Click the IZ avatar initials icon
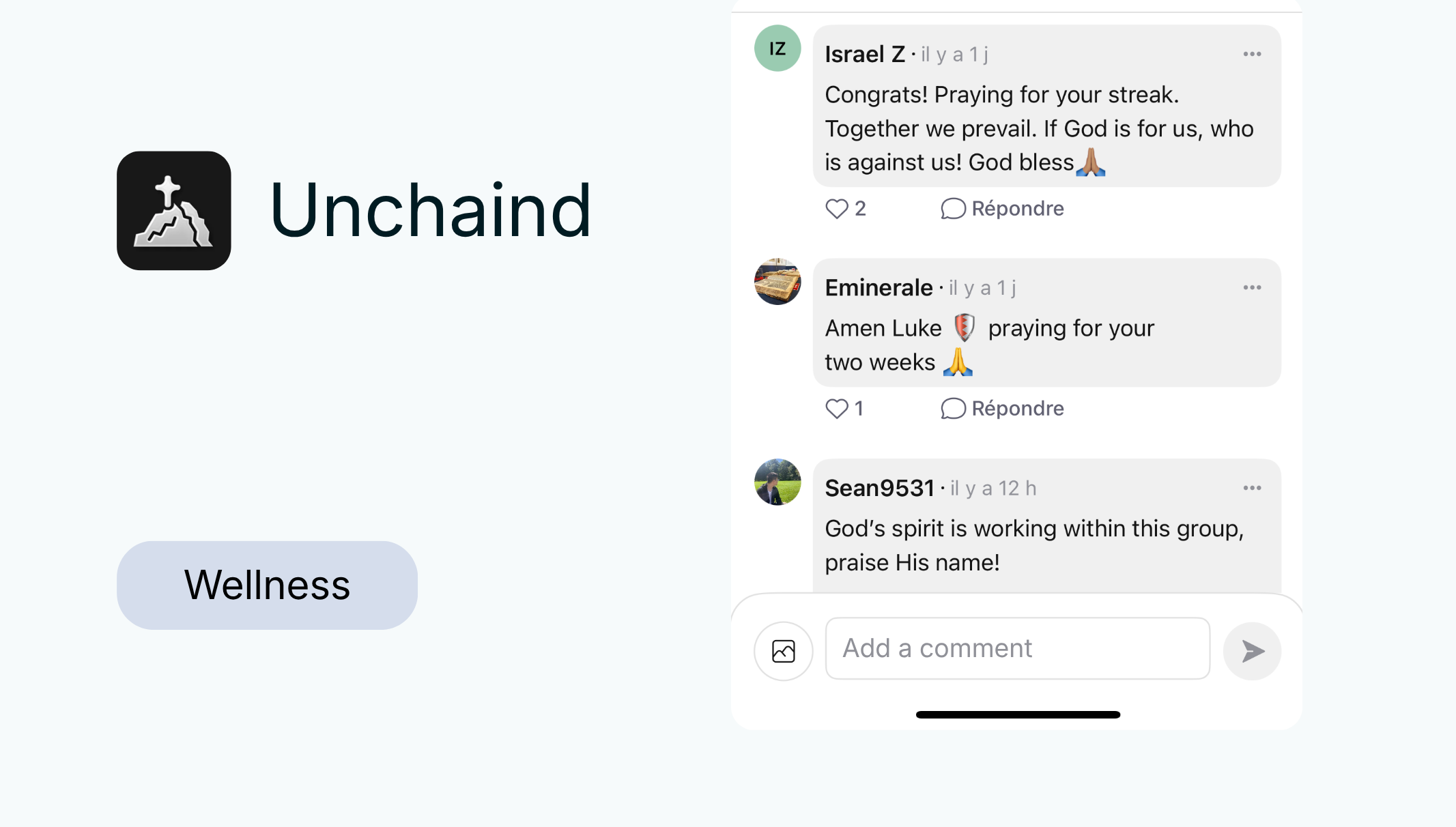The width and height of the screenshot is (1456, 827). 777,48
